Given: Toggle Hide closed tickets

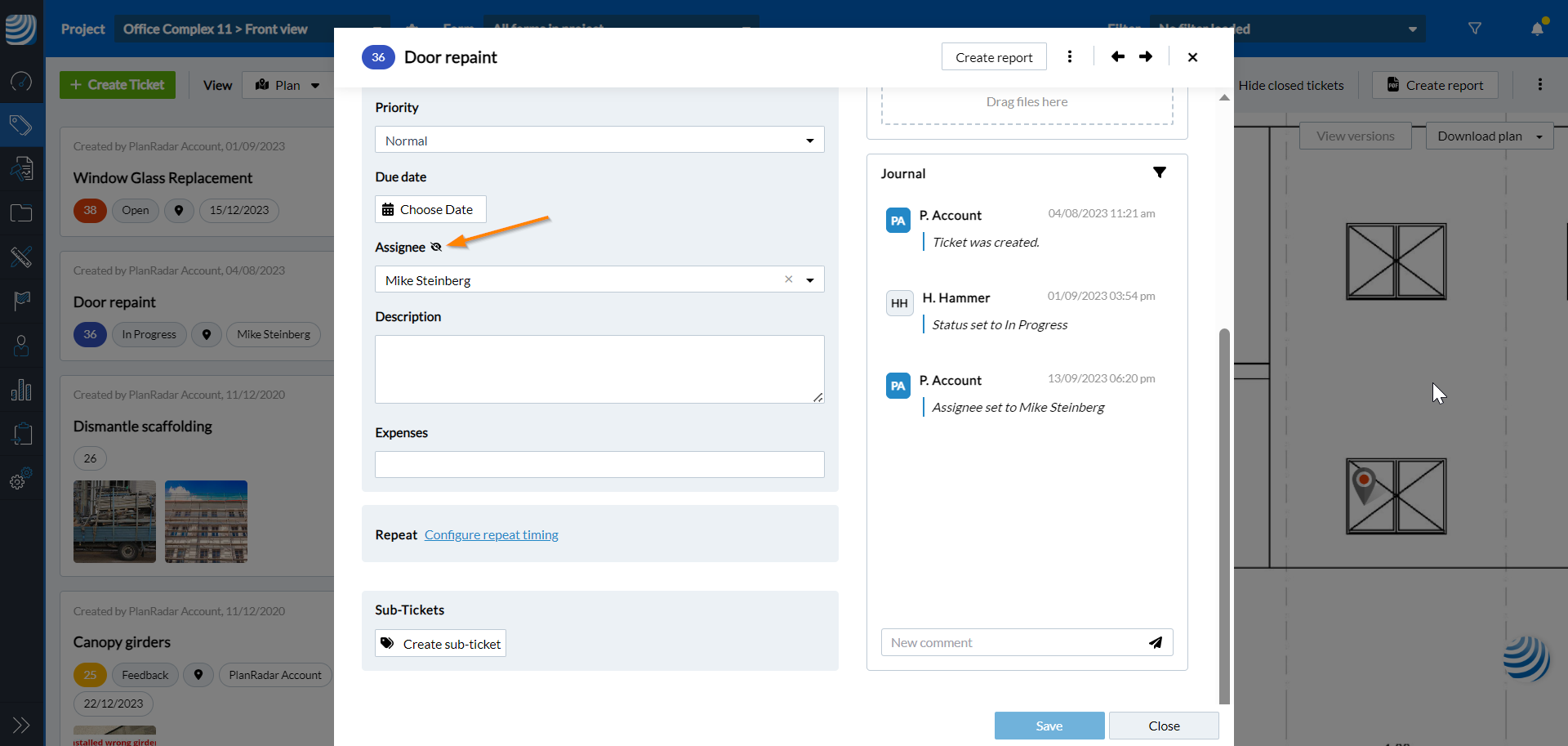Looking at the screenshot, I should (1290, 85).
